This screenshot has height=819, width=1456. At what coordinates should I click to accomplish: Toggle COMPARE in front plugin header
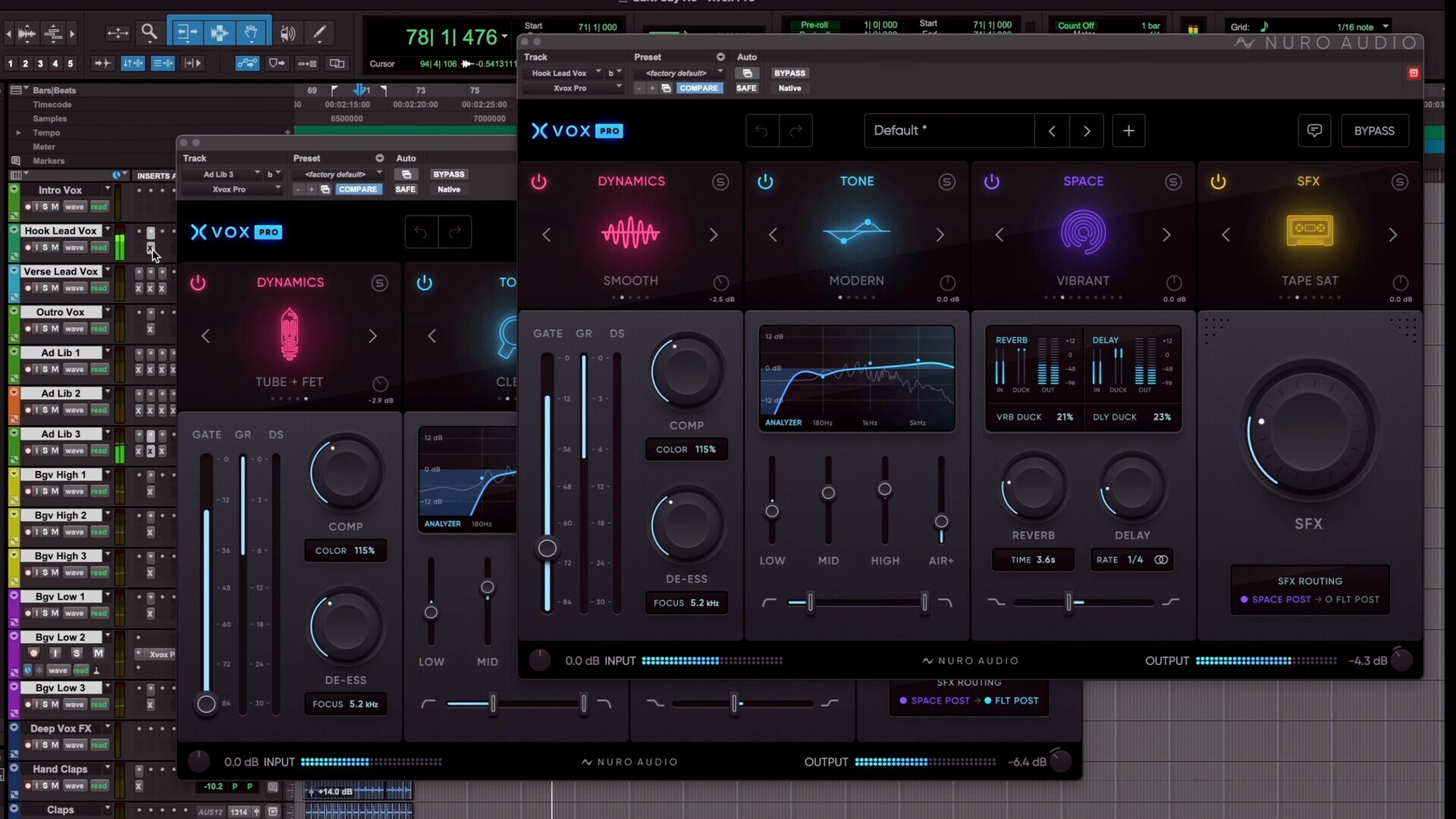click(698, 88)
